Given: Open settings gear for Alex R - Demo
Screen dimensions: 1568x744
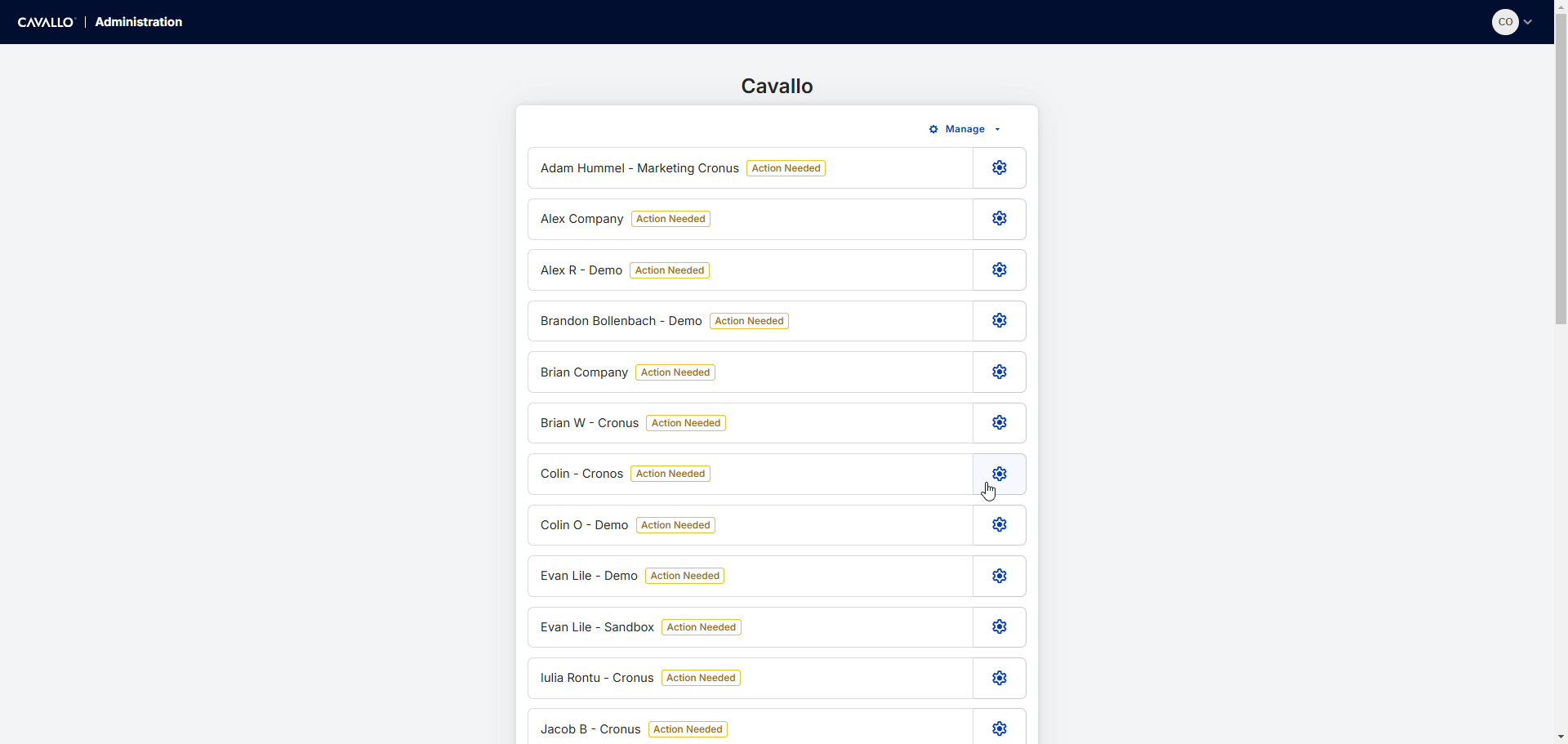Looking at the screenshot, I should tap(1000, 270).
